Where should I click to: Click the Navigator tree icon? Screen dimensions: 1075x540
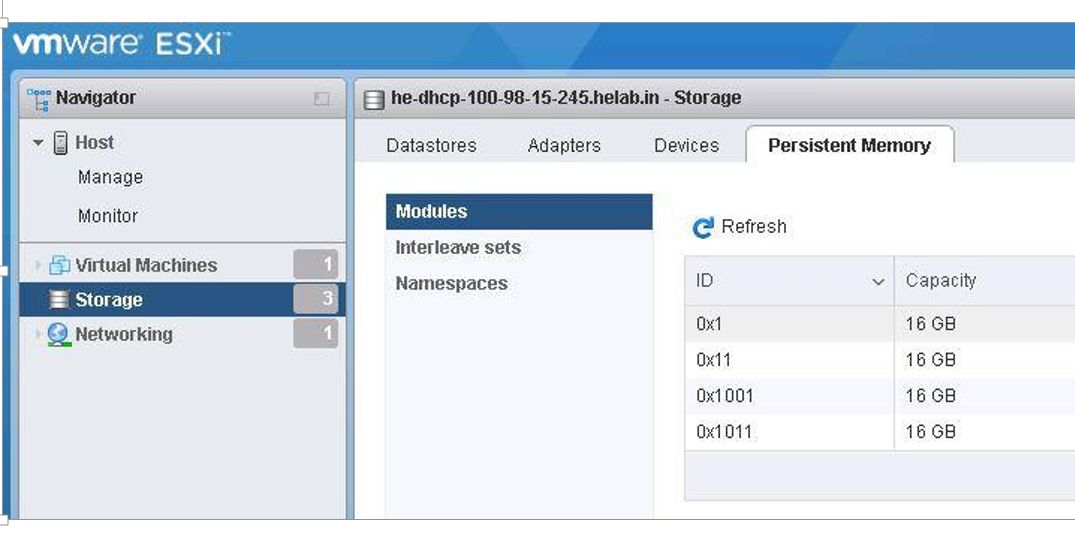click(x=38, y=99)
